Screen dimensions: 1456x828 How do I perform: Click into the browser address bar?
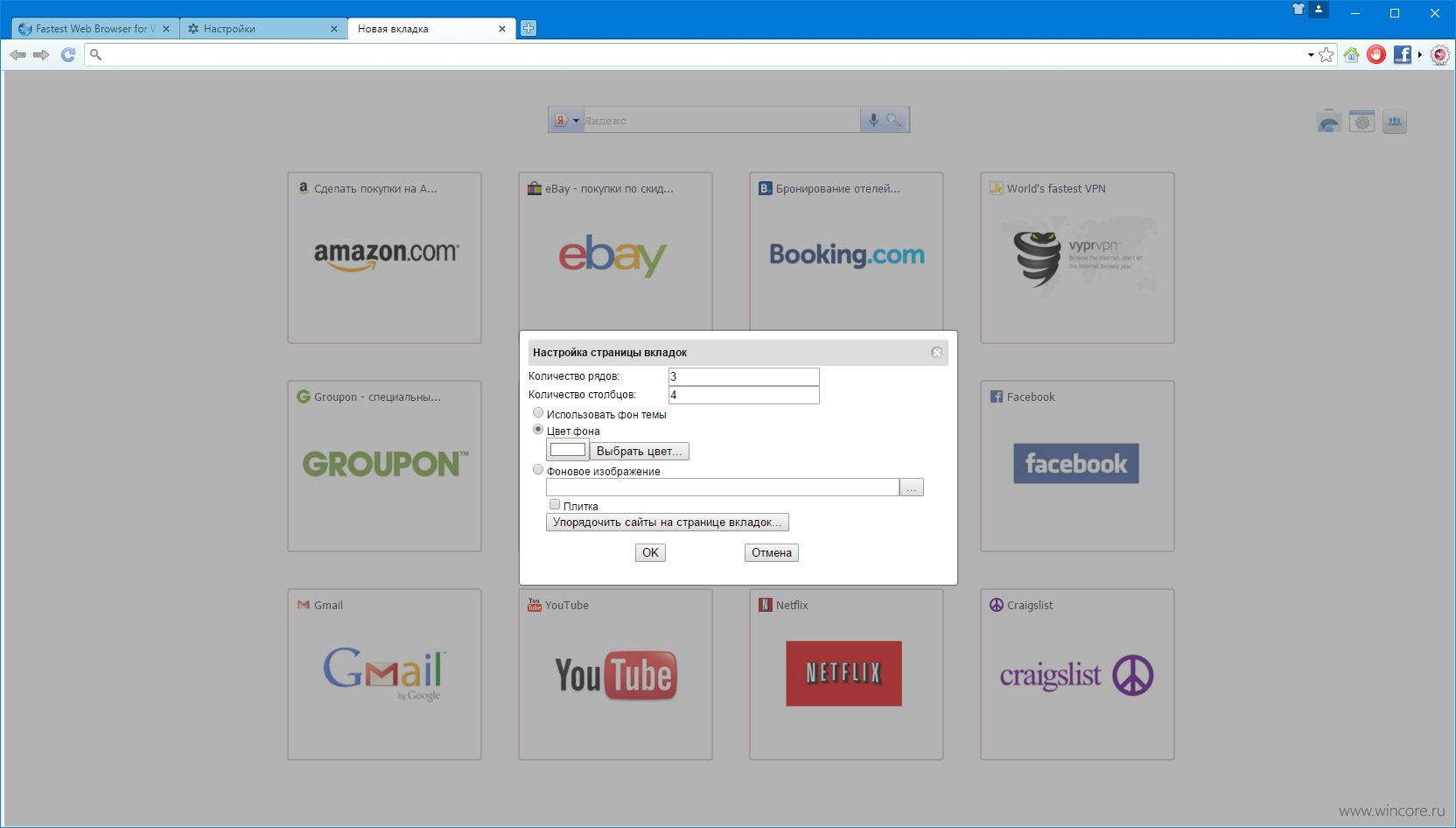pyautogui.click(x=700, y=55)
